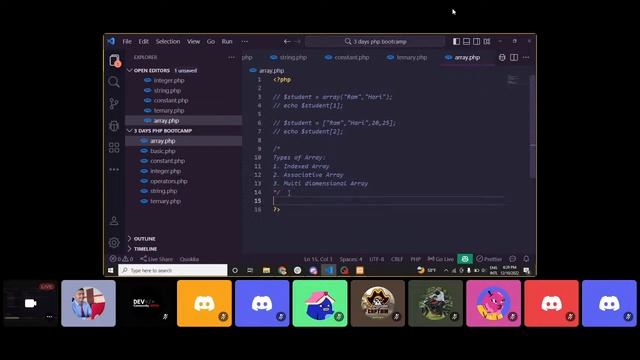This screenshot has width=640, height=360.
Task: Open Explorer panel more actions ellipsis
Action: 231,58
